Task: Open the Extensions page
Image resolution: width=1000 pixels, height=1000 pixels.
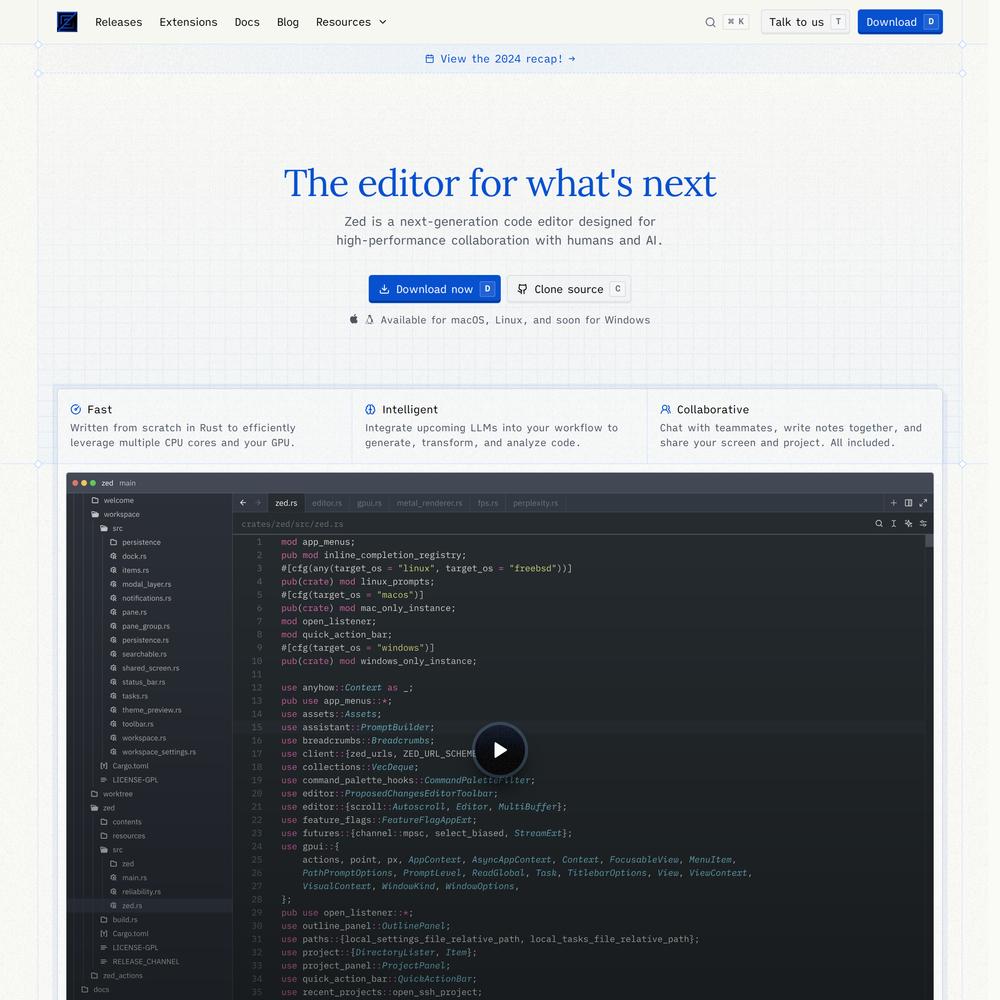Action: point(188,22)
